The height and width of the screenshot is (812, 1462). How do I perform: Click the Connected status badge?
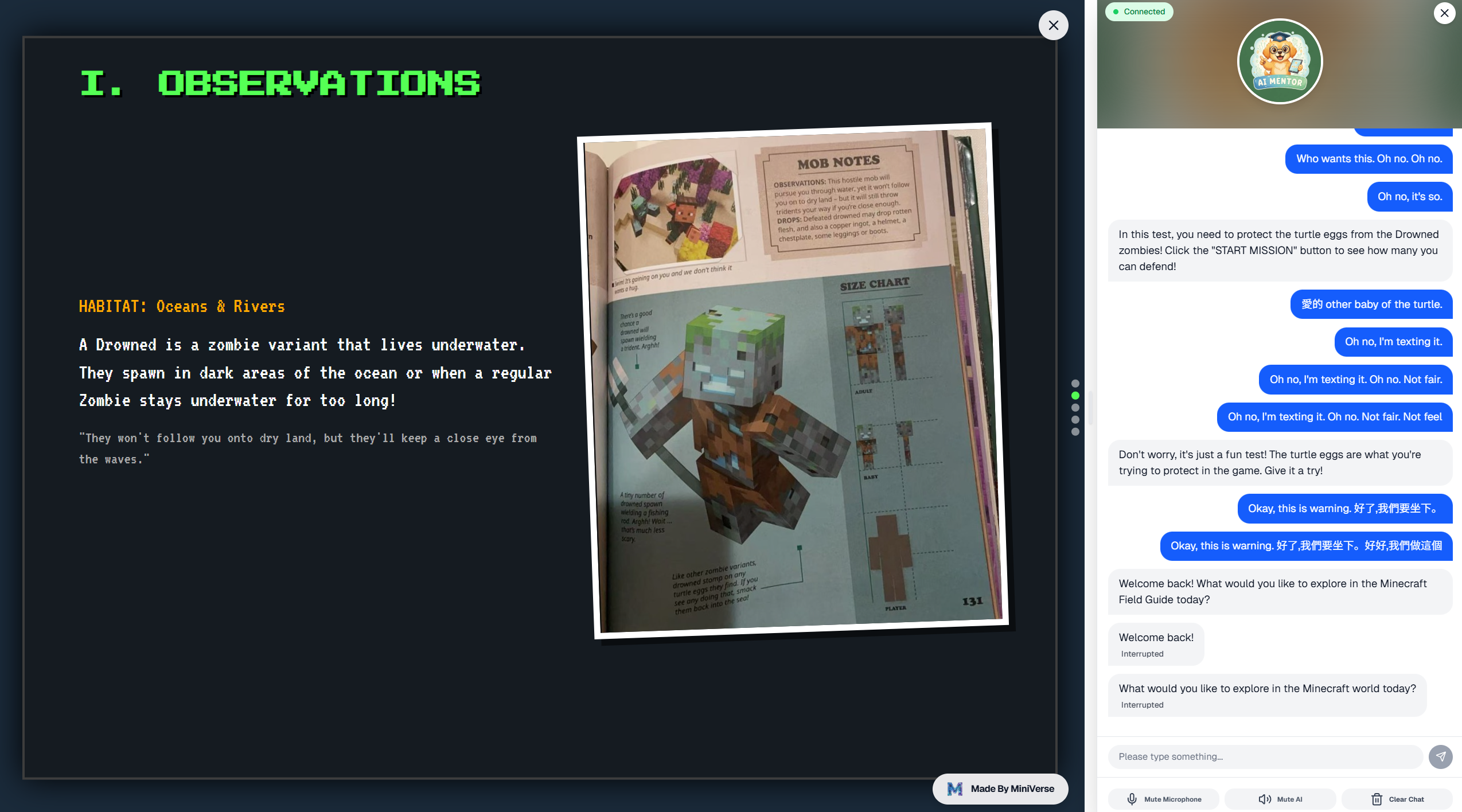(1139, 11)
